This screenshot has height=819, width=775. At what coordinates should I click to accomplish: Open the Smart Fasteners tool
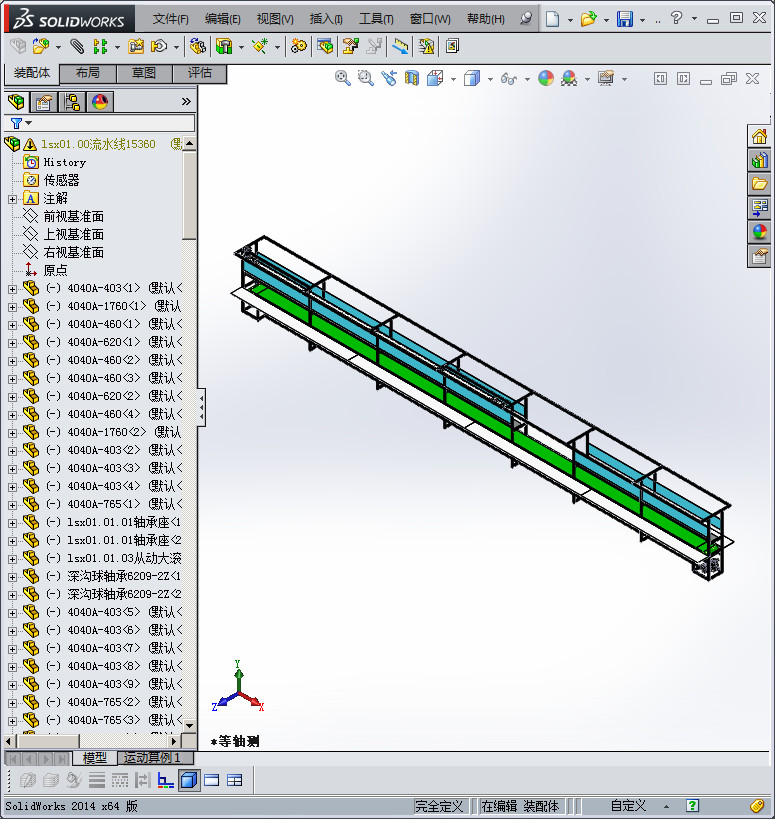click(x=136, y=46)
